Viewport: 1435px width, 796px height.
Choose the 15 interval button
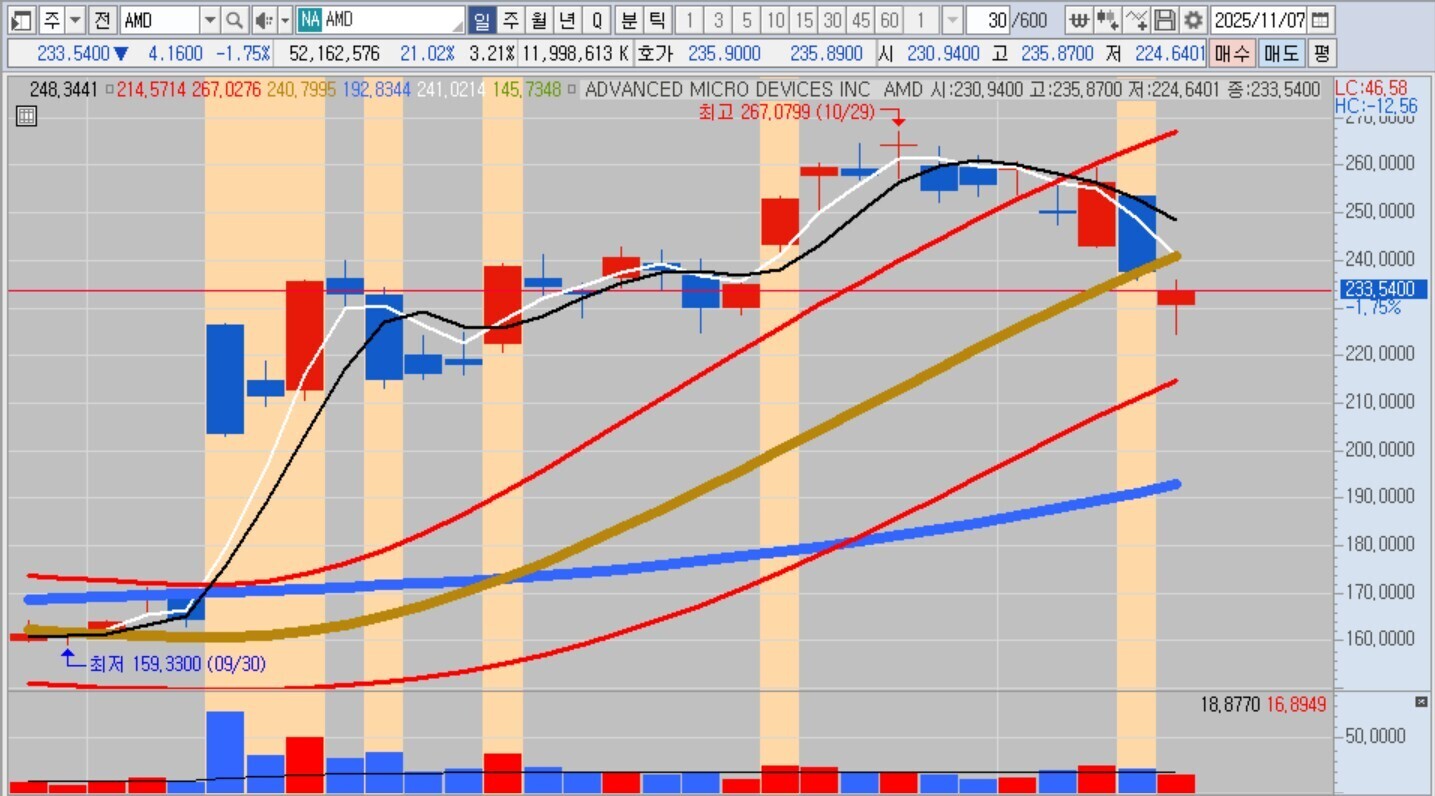point(803,19)
